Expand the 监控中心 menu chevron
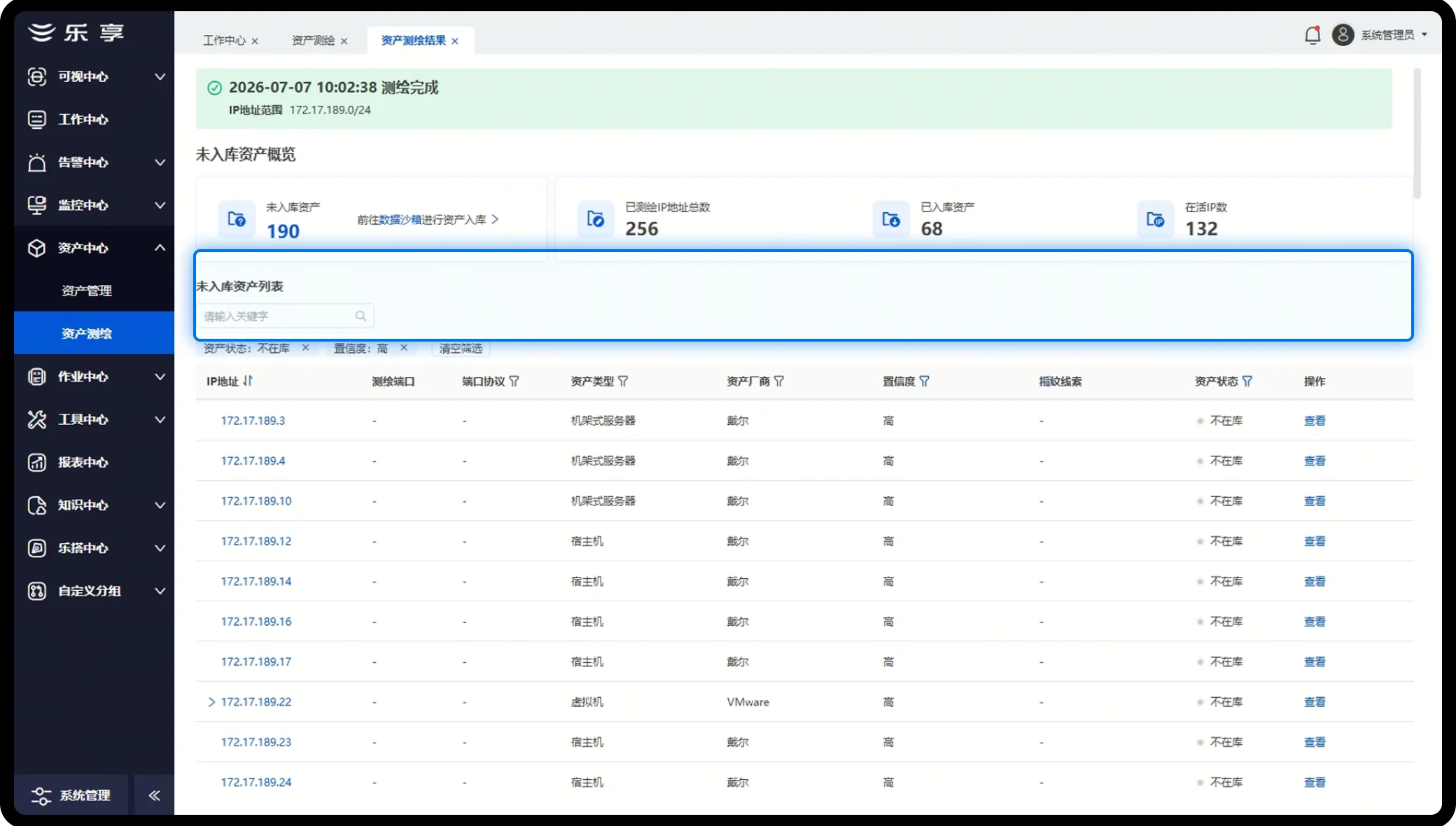 click(x=160, y=205)
